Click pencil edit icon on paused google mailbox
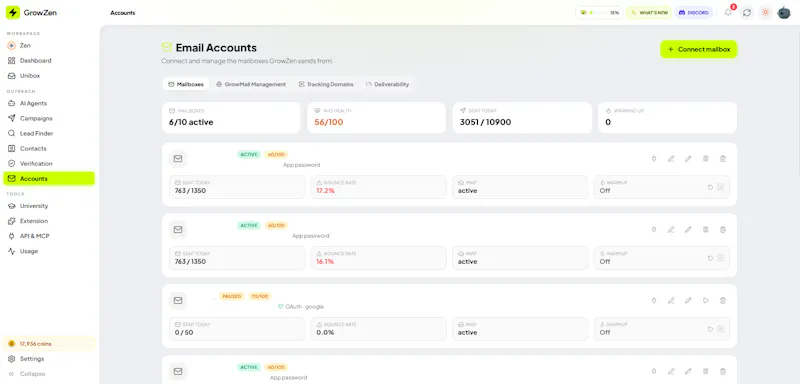 688,300
